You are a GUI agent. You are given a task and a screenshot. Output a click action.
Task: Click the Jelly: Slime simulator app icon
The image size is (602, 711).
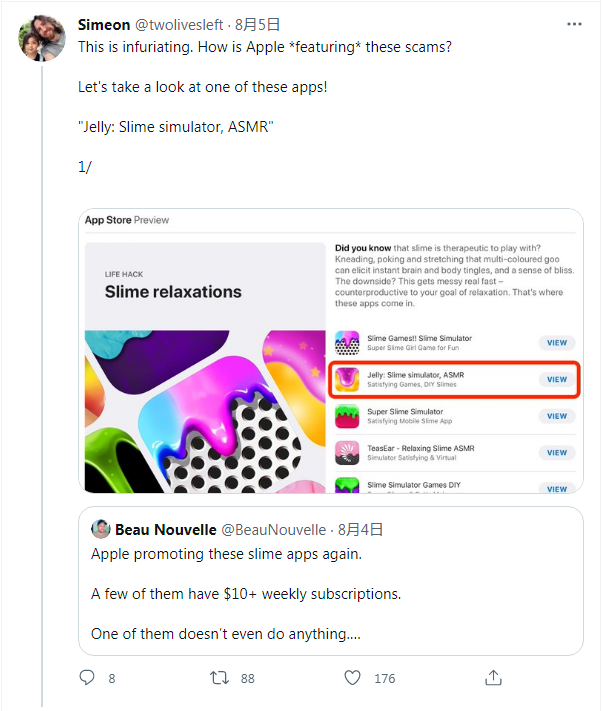point(347,379)
